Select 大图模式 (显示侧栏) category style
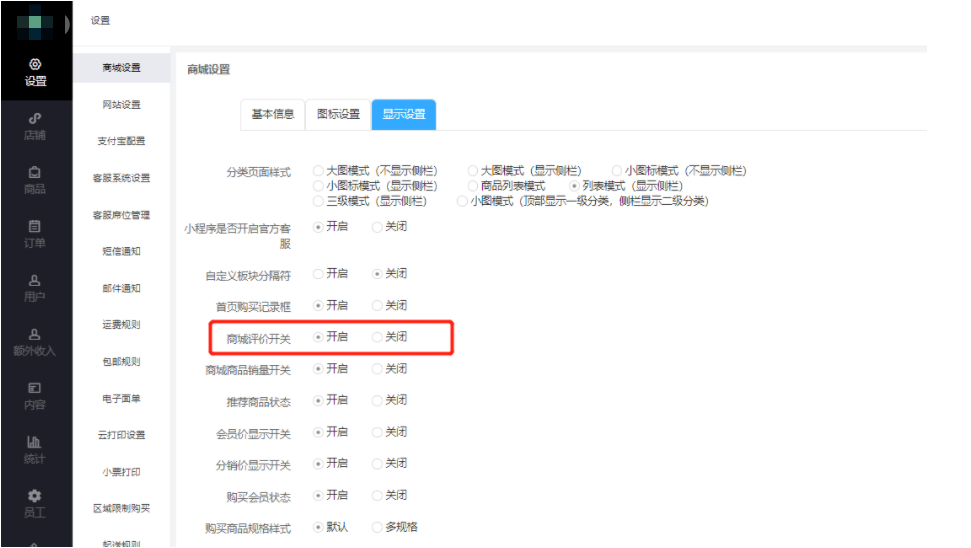Image resolution: width=971 pixels, height=548 pixels. 473,170
